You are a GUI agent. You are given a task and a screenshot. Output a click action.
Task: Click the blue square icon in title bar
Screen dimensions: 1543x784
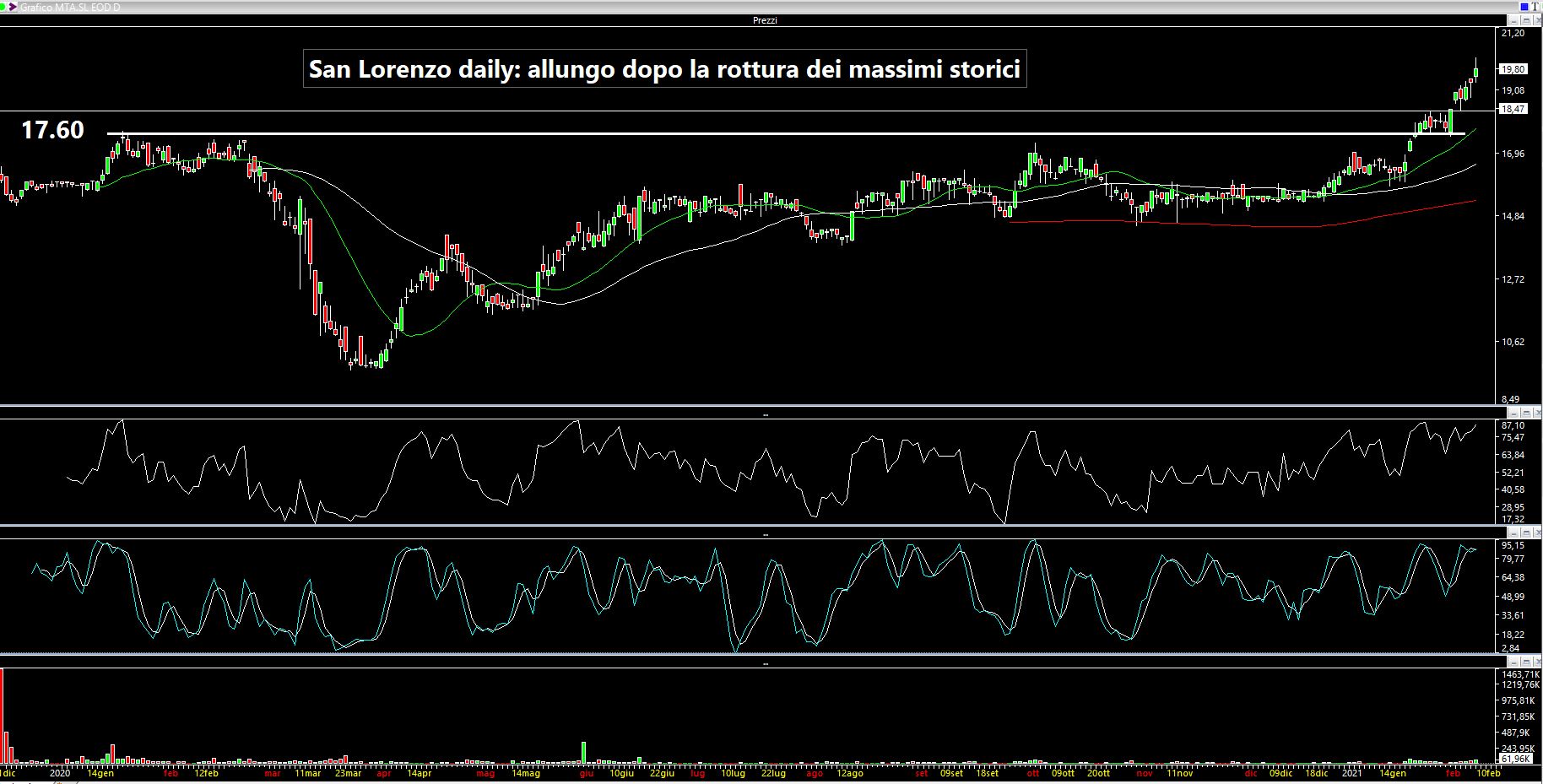pyautogui.click(x=1524, y=7)
